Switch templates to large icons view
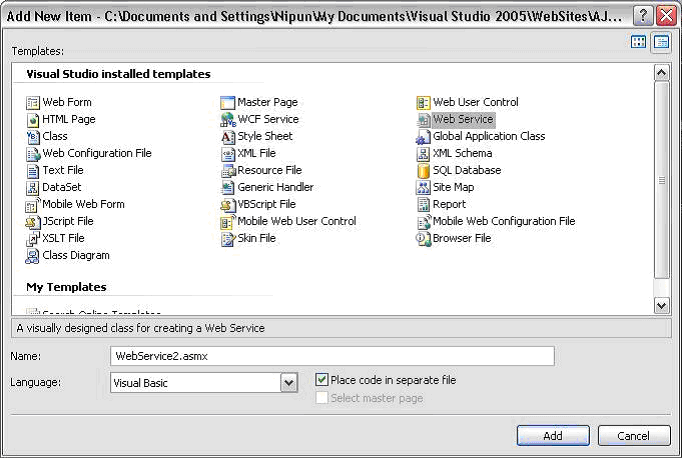682x458 pixels. coord(638,42)
